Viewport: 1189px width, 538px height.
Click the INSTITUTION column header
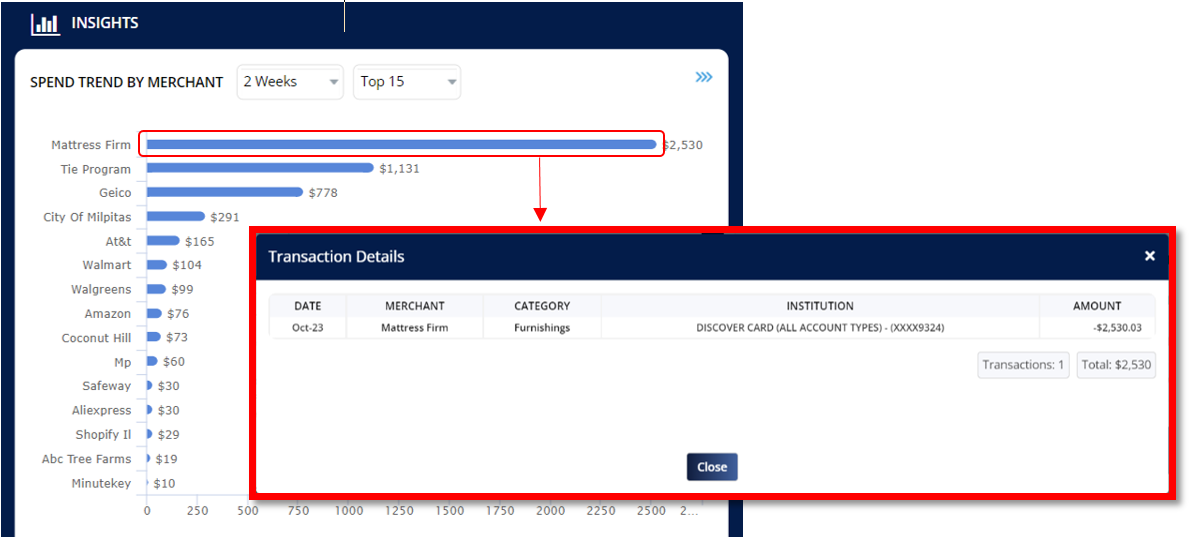(x=820, y=306)
